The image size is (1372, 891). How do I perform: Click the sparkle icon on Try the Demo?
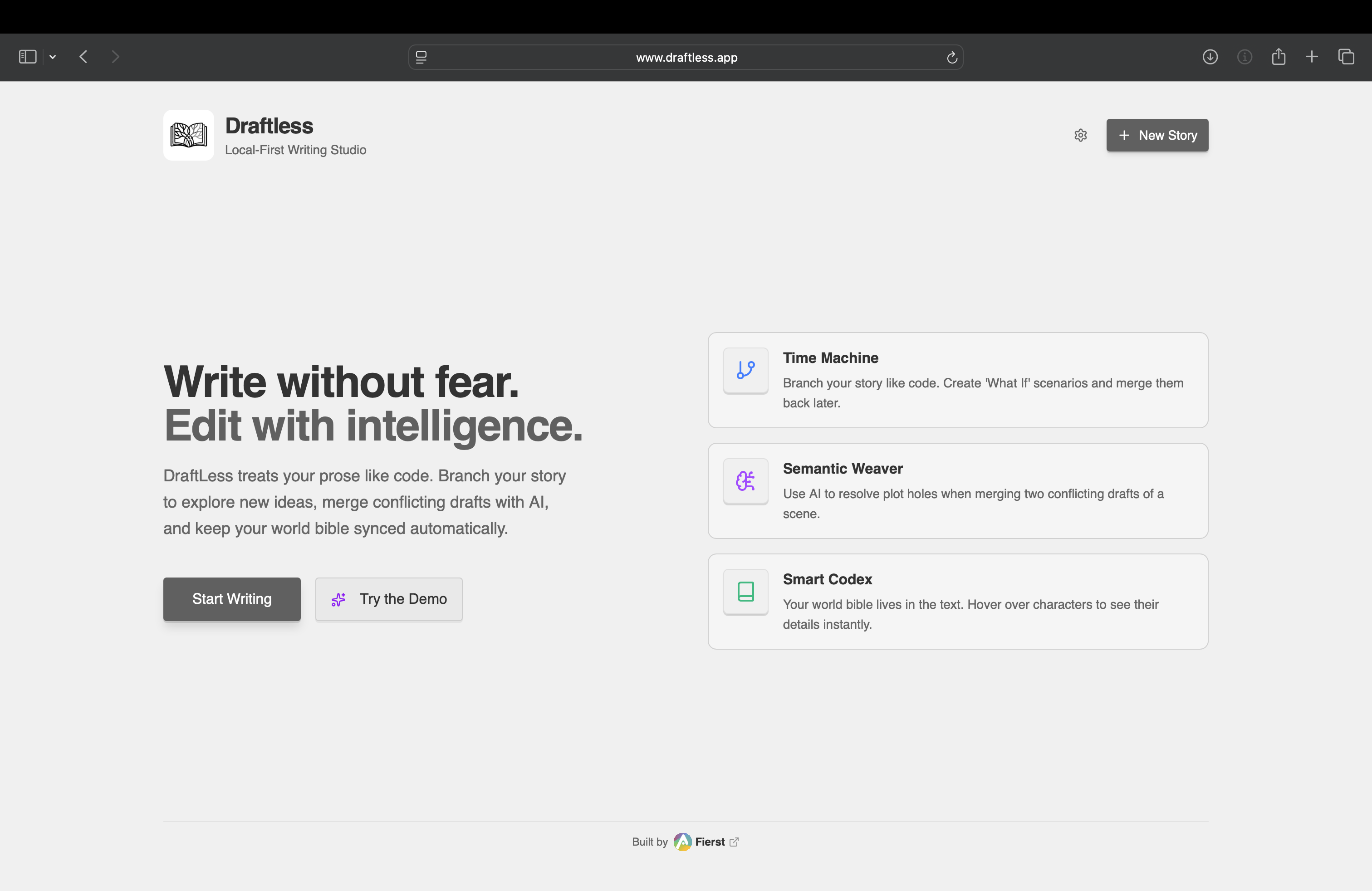338,599
